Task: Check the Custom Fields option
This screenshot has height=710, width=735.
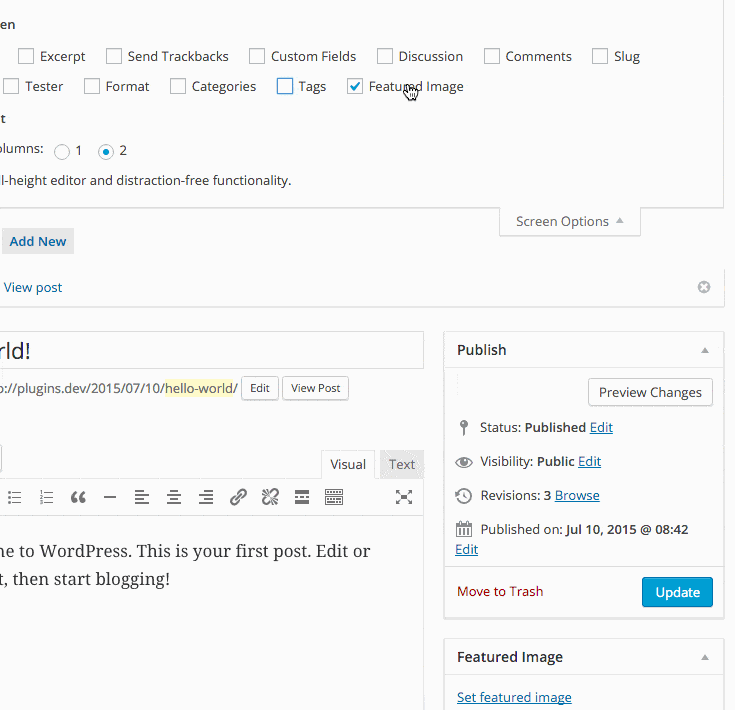Action: click(x=257, y=57)
